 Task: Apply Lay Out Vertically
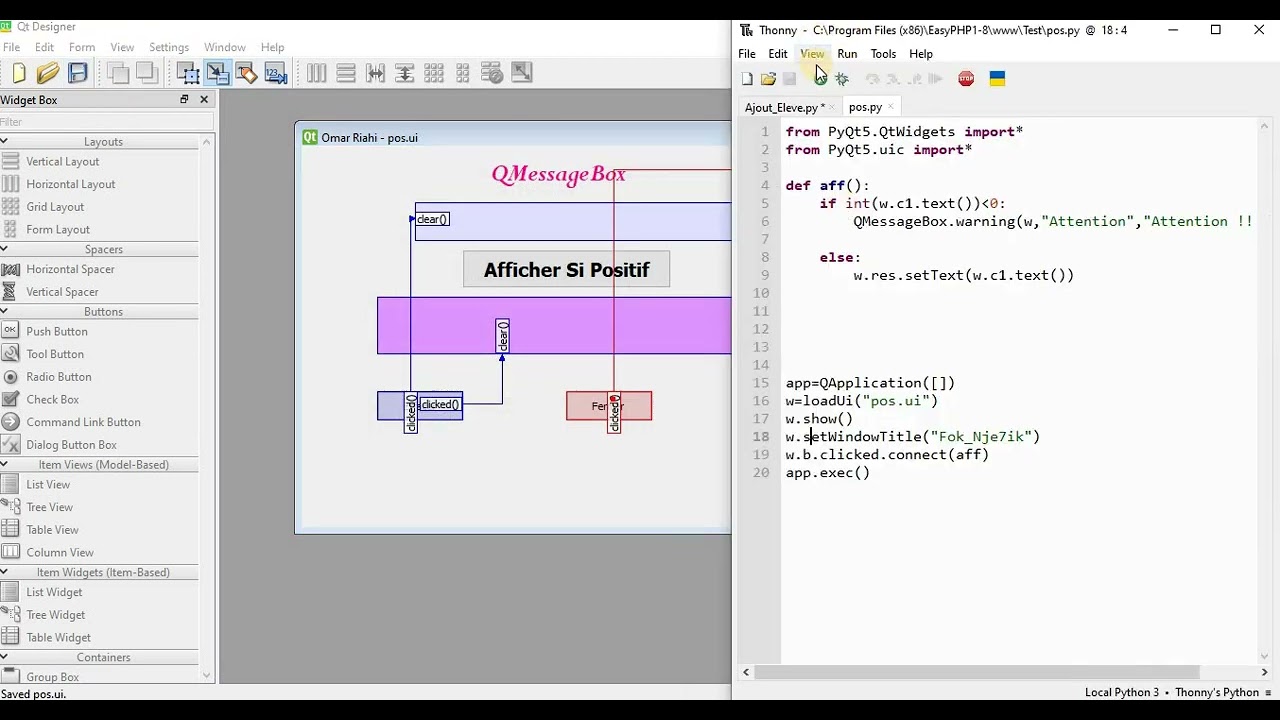tap(346, 72)
